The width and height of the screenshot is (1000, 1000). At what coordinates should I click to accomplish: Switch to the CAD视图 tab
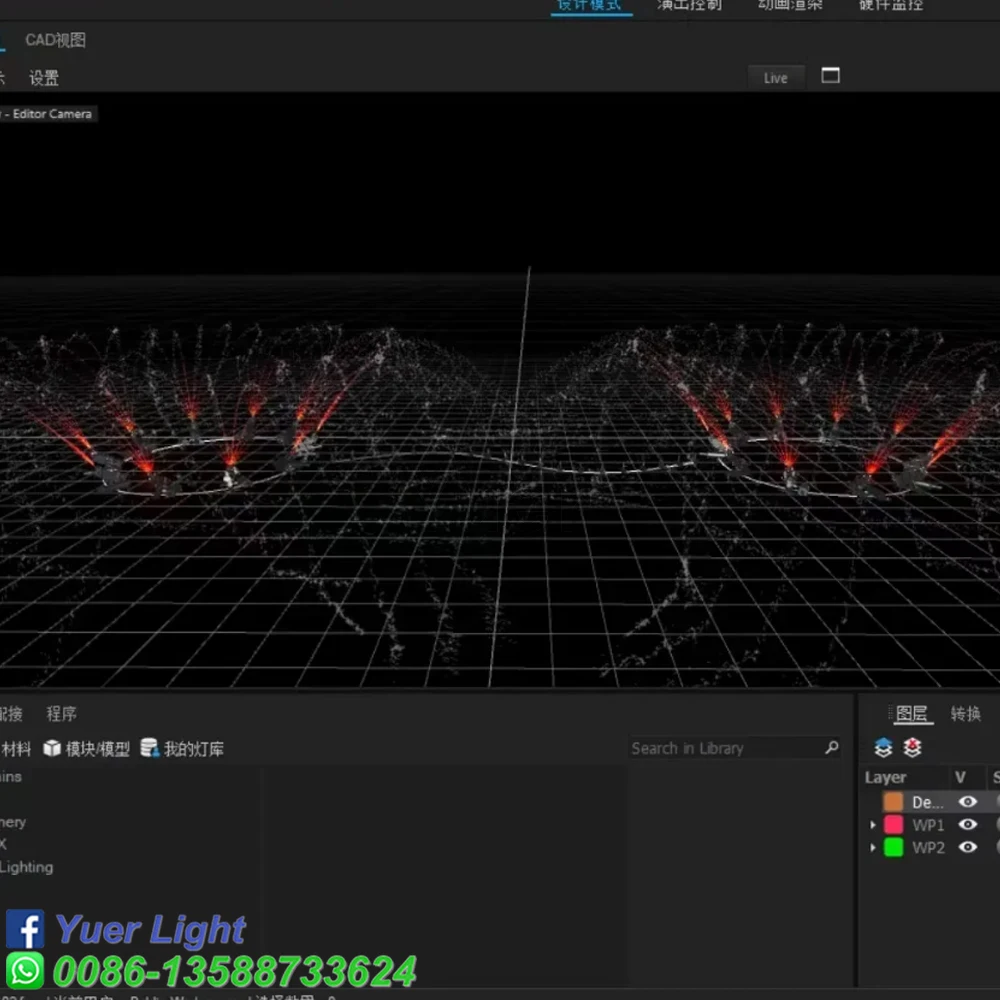click(x=55, y=40)
